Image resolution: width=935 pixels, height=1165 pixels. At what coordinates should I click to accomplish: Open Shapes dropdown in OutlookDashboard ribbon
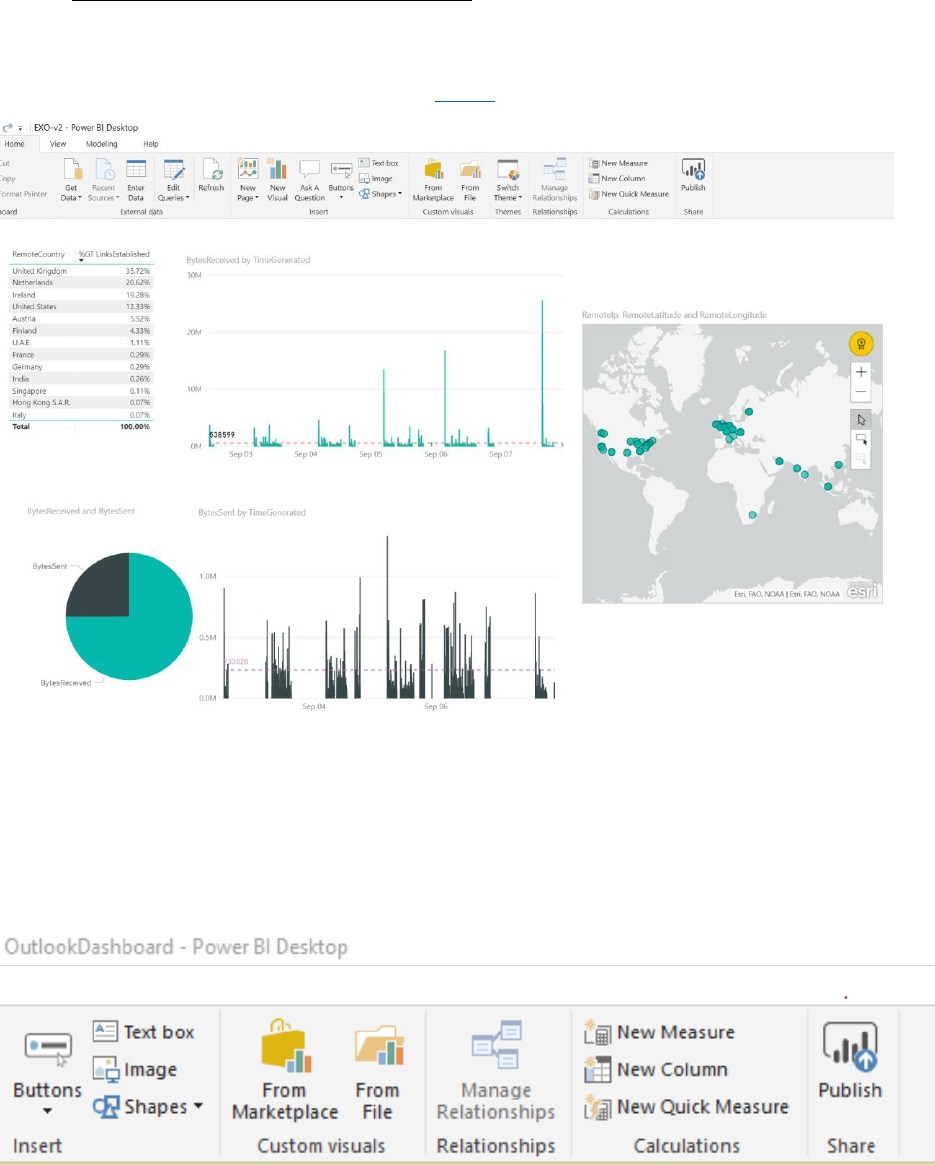click(x=149, y=1106)
